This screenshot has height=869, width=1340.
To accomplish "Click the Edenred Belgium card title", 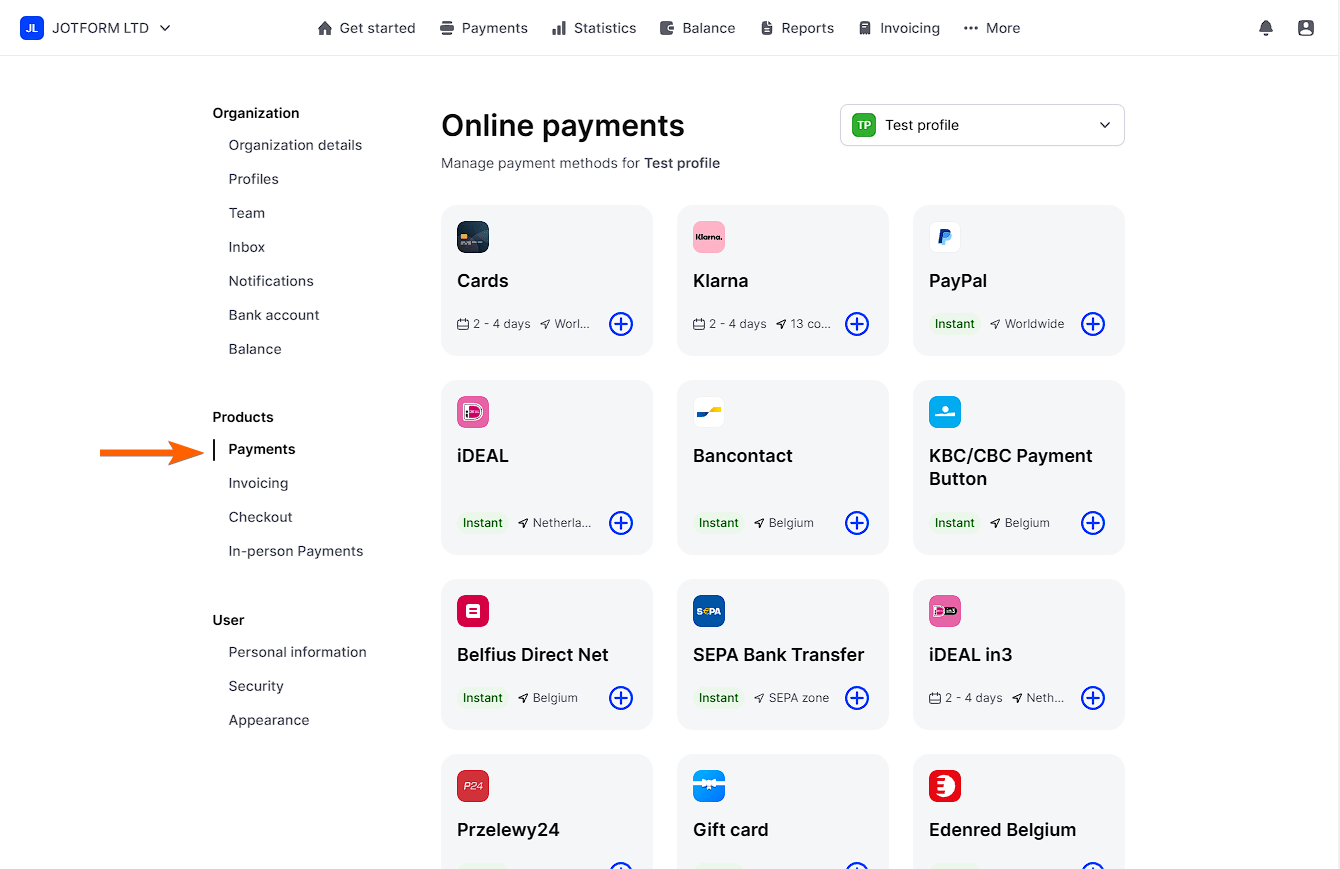I will coord(1003,830).
